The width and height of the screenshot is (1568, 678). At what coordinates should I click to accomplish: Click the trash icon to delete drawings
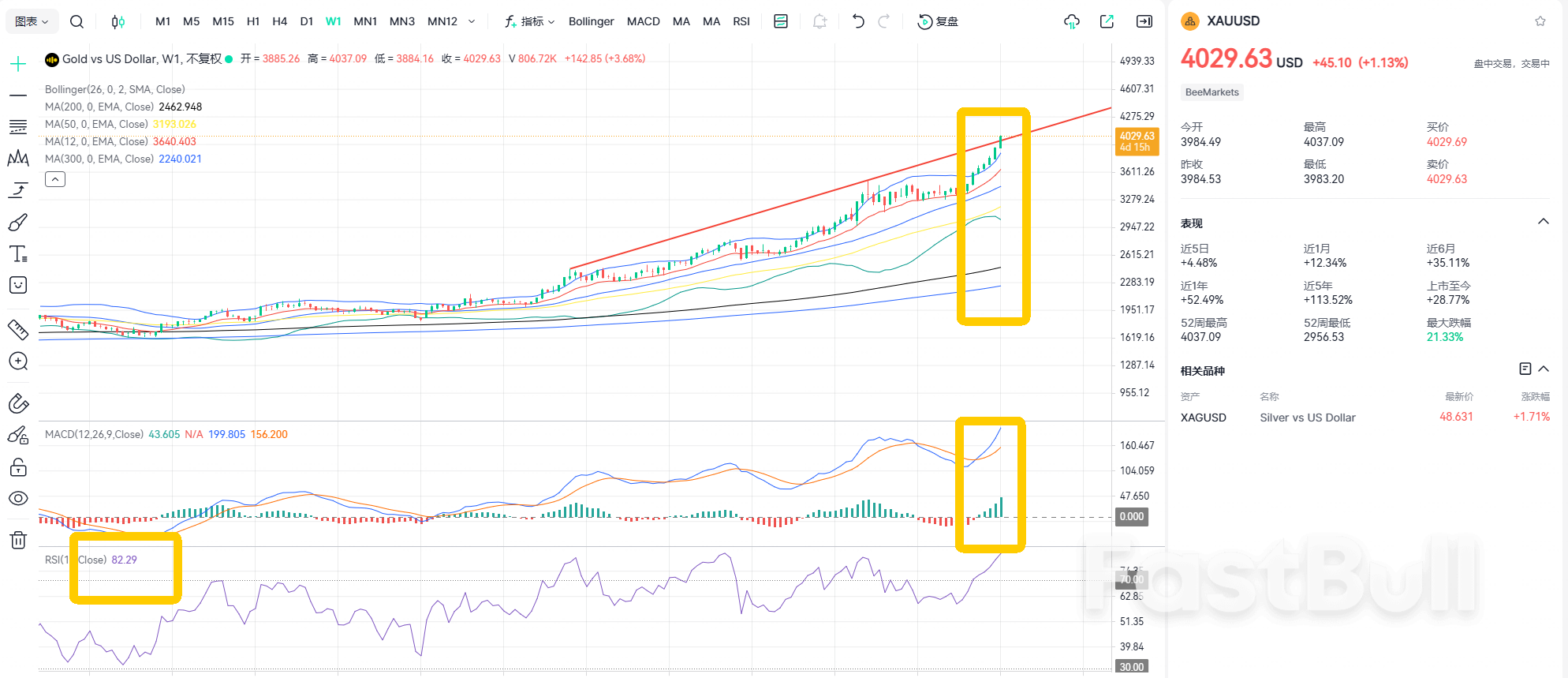18,540
